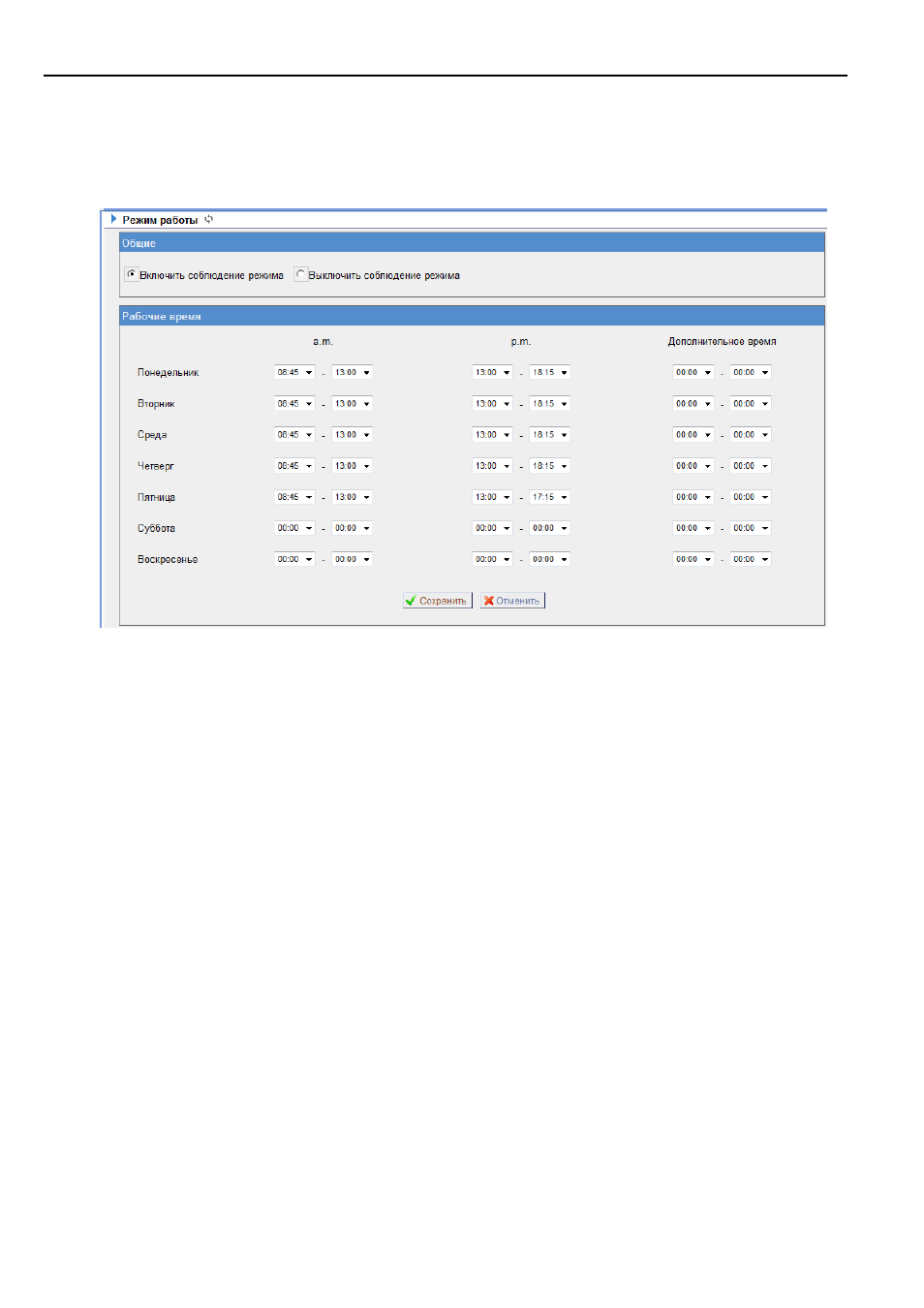The width and height of the screenshot is (924, 1308).
Task: Open Суббота p.m. start time dropdown
Action: click(492, 528)
